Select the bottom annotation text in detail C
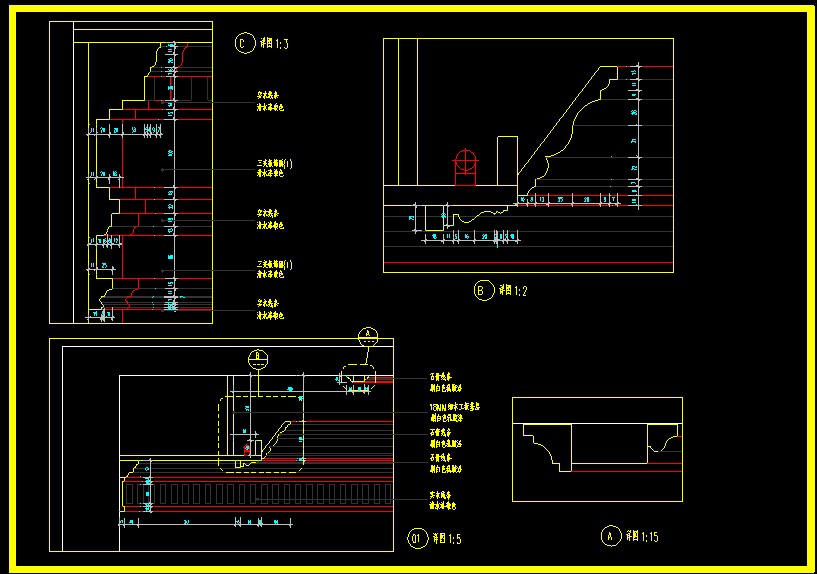 [x=270, y=309]
